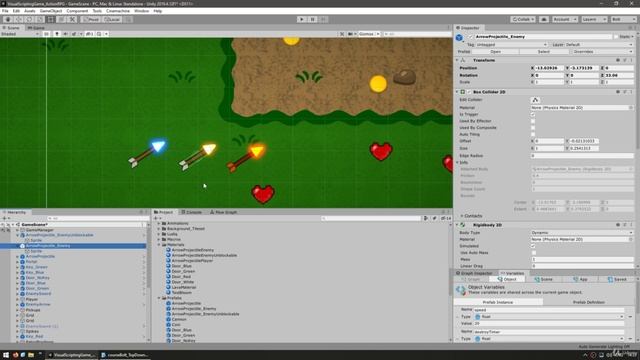Collapse the Materials folder in Project

pos(159,244)
